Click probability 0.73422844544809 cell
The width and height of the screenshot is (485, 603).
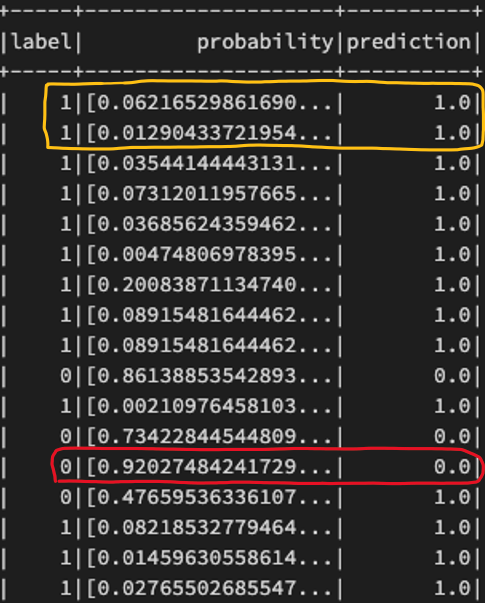(x=209, y=437)
